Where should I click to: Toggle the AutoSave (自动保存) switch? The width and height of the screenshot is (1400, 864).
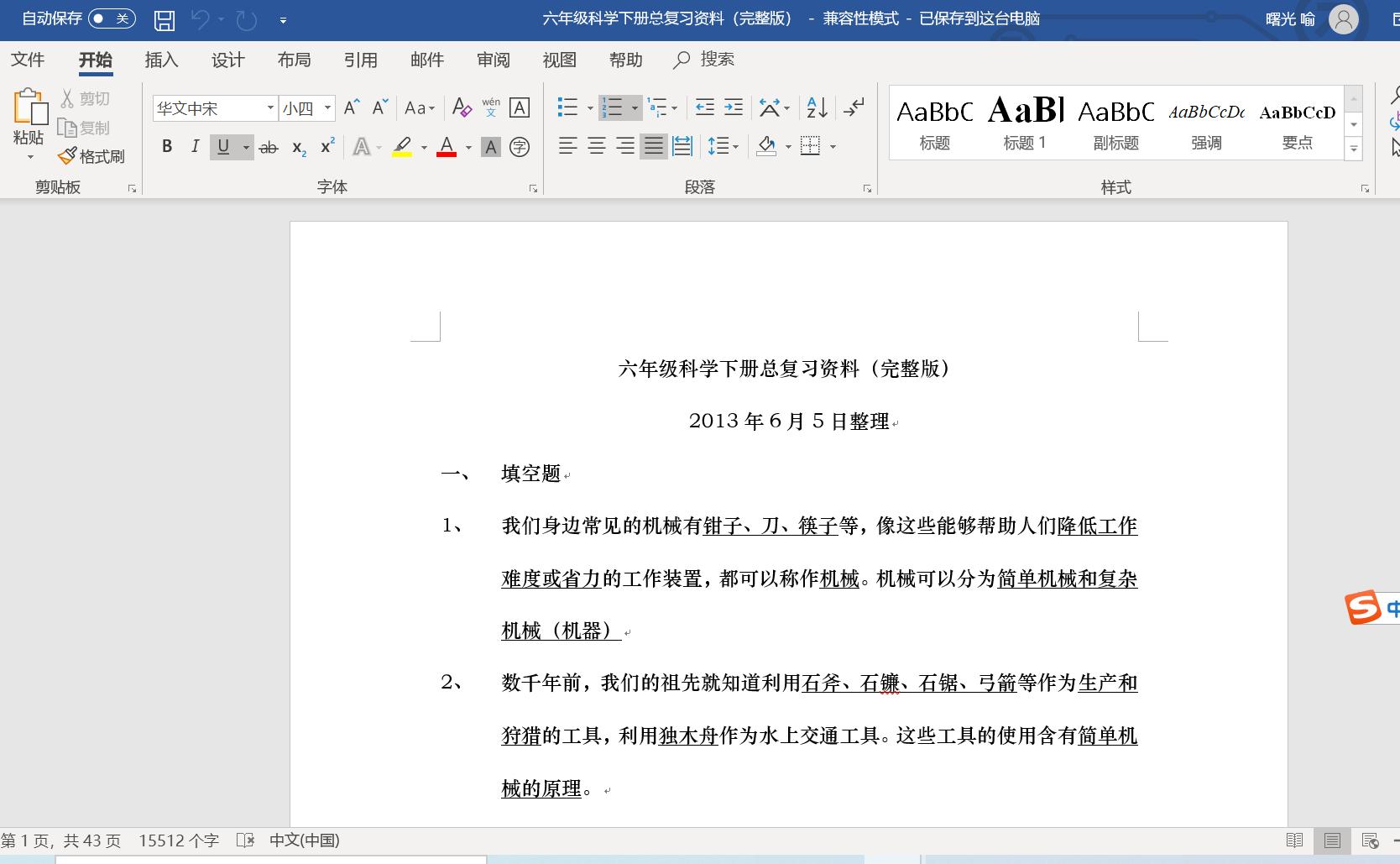(112, 18)
